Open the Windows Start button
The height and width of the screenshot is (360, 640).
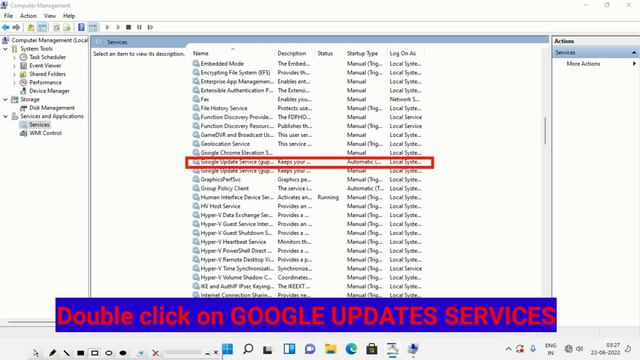tap(228, 349)
